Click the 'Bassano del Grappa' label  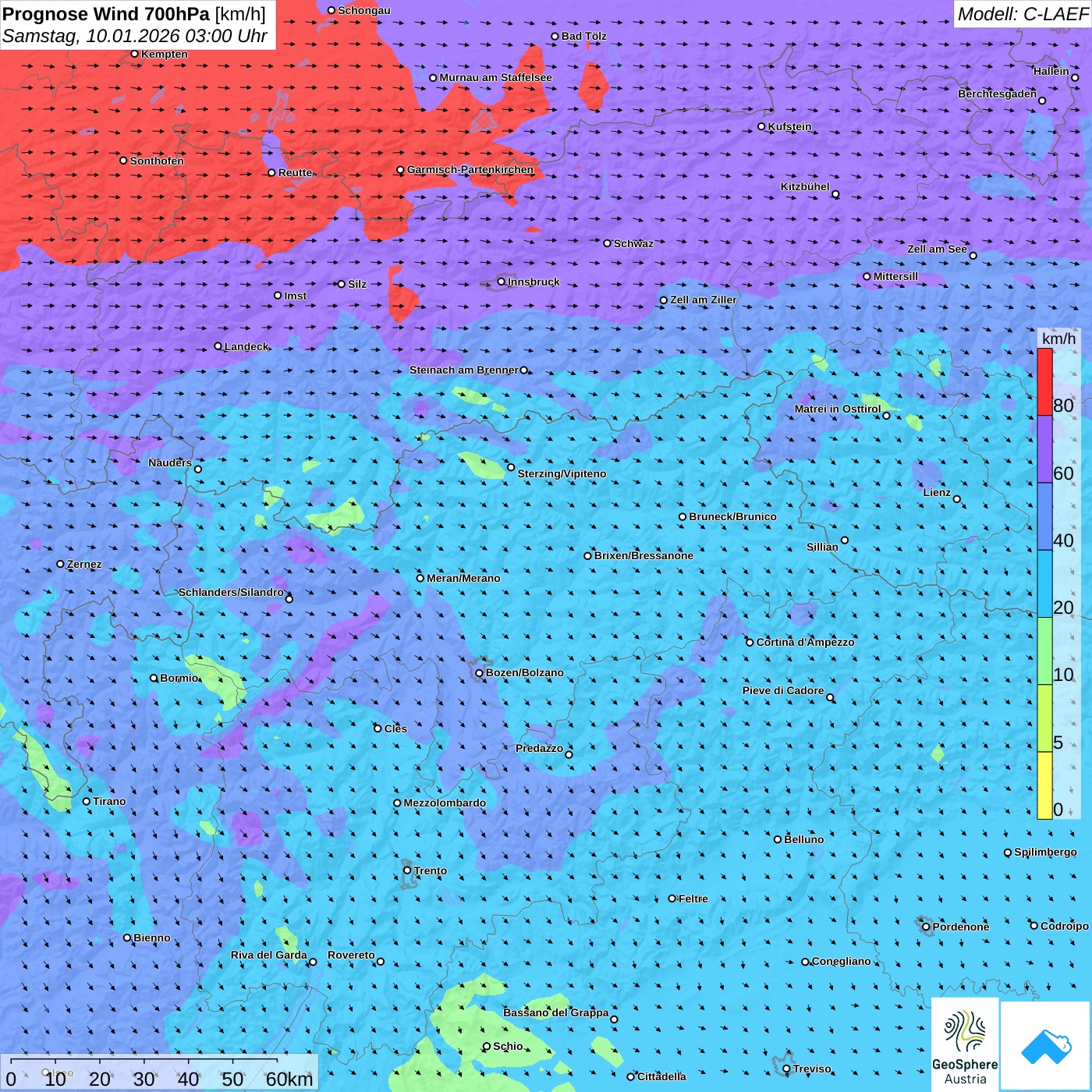pos(555,1012)
